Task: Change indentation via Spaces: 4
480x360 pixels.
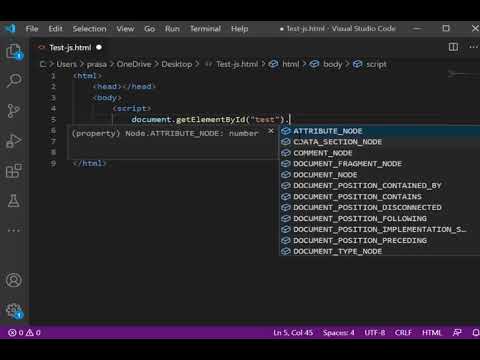Action: 338,332
